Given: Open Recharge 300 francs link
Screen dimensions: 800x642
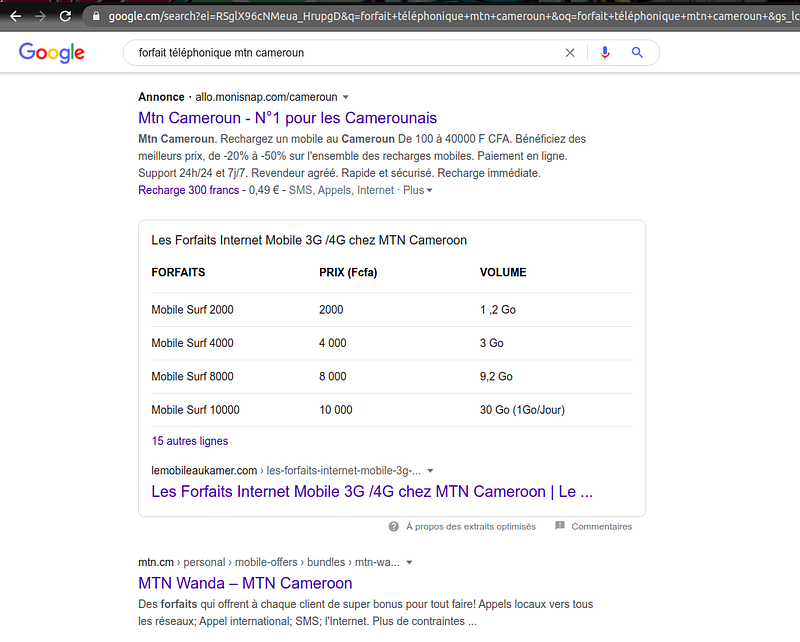Looking at the screenshot, I should [189, 190].
